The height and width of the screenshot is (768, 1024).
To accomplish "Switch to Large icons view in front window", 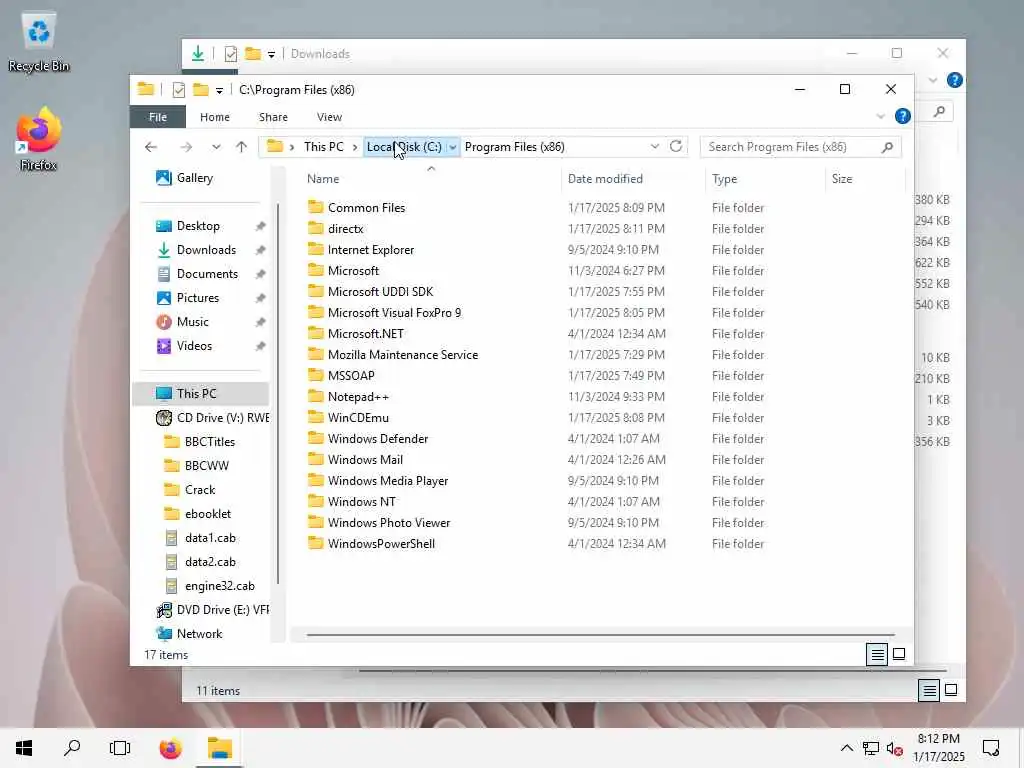I will coord(899,654).
